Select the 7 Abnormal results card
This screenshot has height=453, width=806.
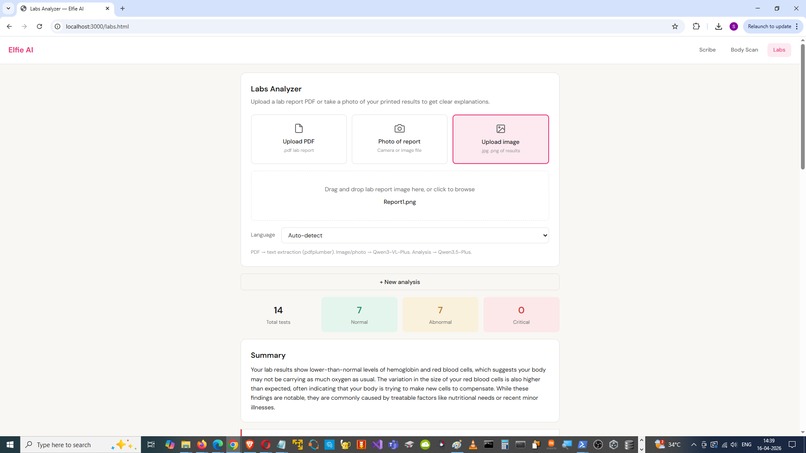coord(440,314)
